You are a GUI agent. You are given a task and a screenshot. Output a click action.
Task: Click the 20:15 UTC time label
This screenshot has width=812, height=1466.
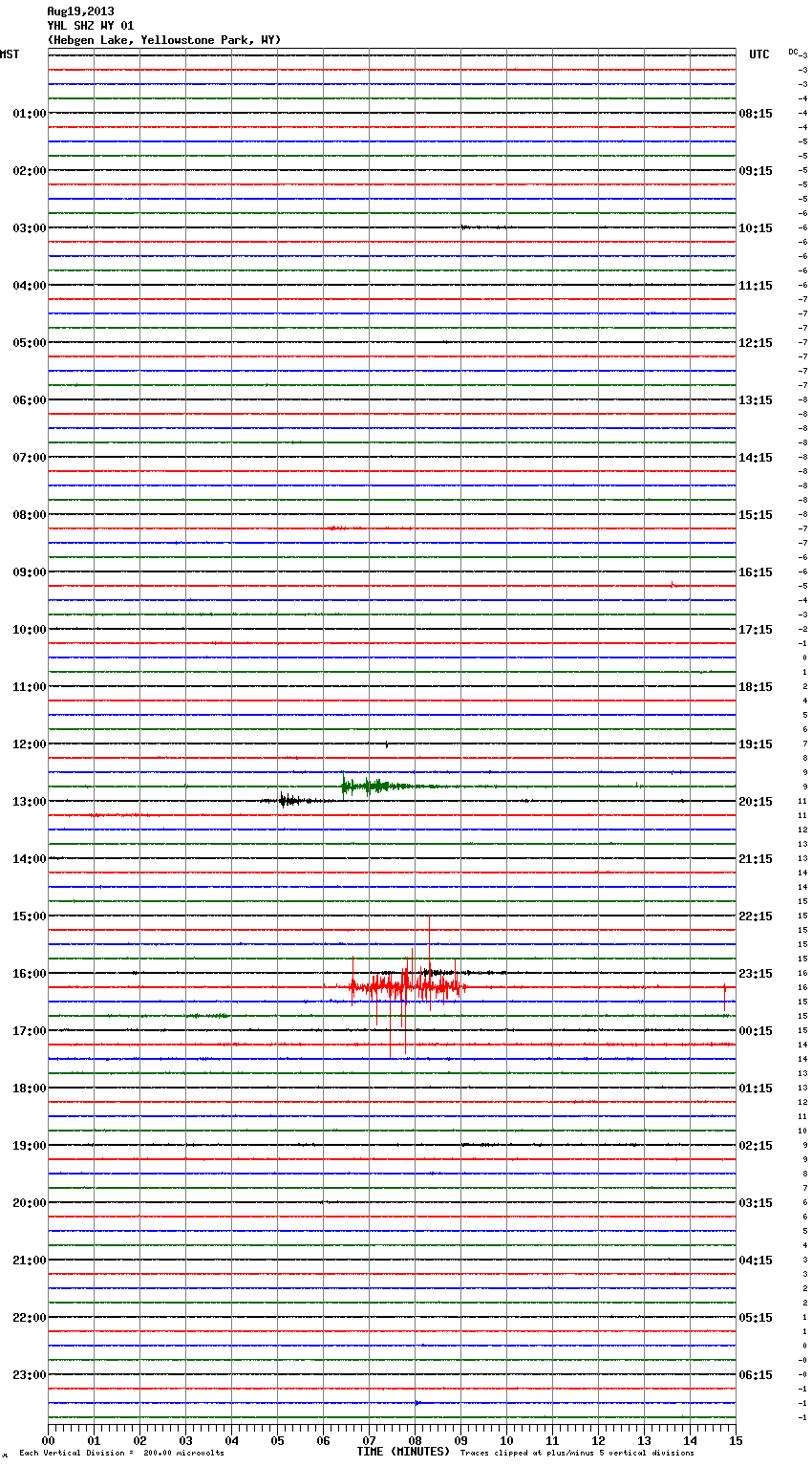coord(756,802)
